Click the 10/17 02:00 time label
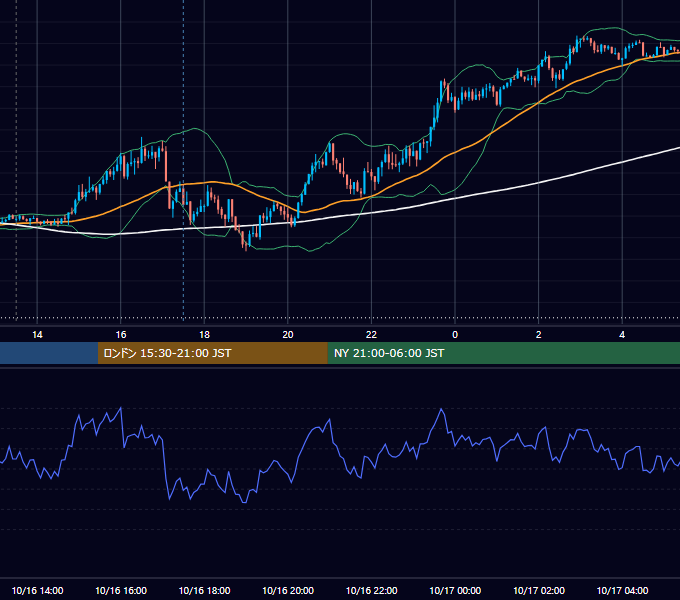Screen dimensions: 680x600 point(539,590)
